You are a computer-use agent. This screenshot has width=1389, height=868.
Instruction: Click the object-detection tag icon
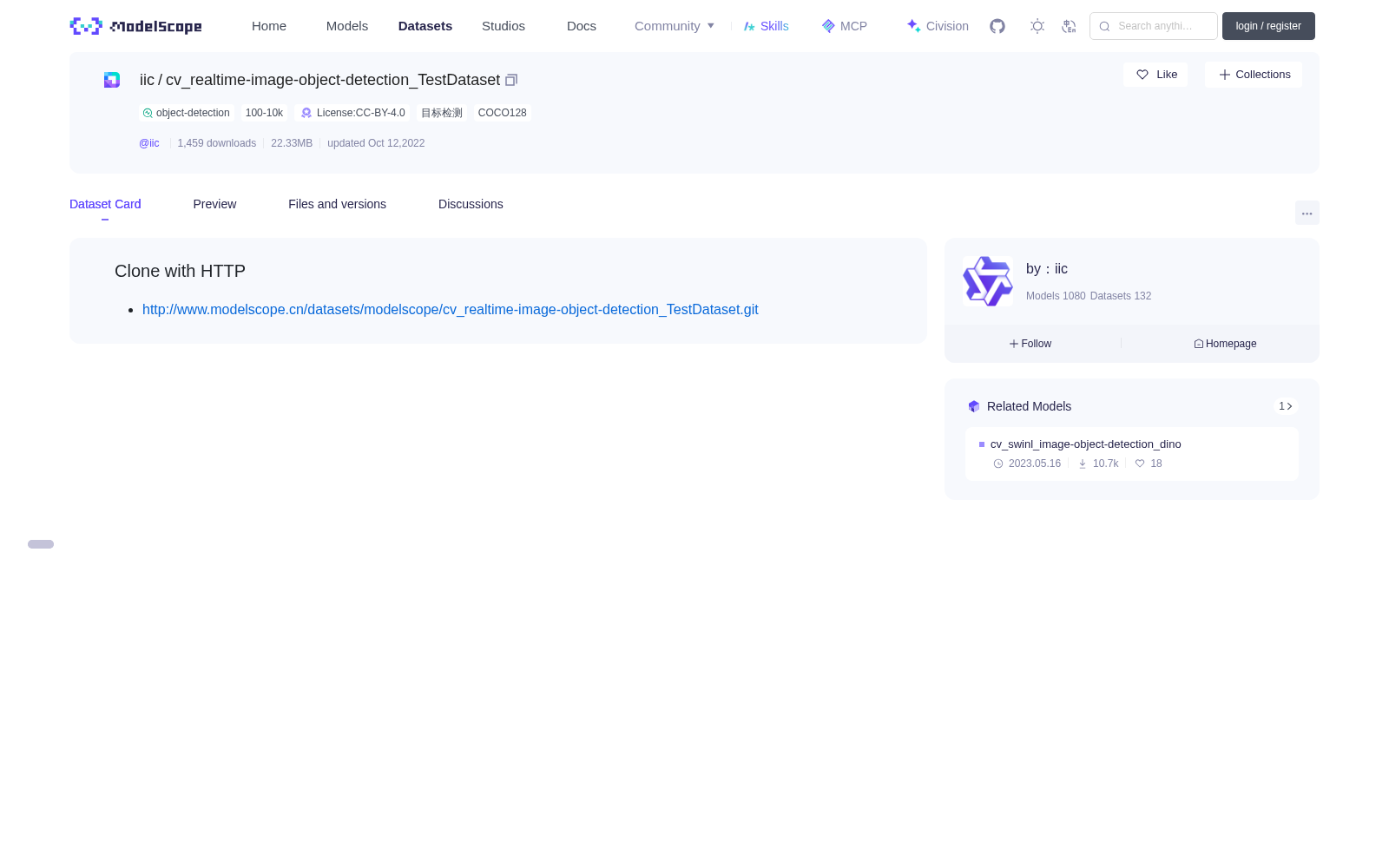[x=148, y=113]
